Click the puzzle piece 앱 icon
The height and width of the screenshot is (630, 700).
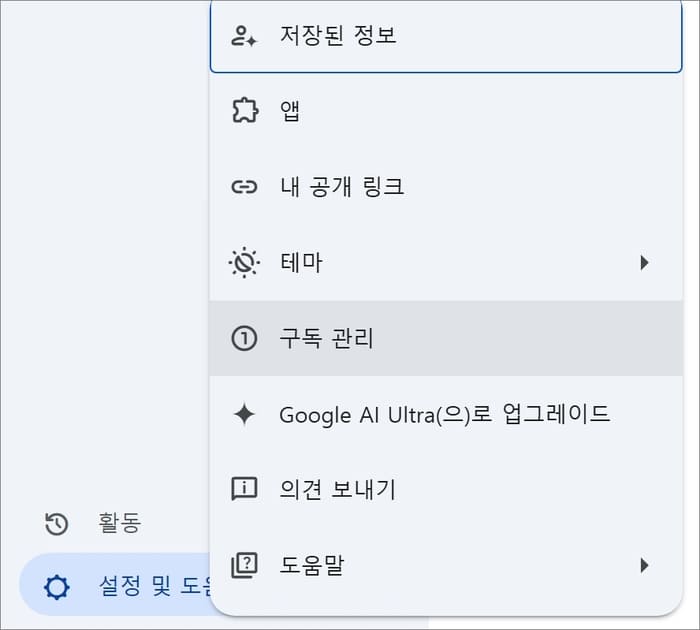[x=245, y=110]
